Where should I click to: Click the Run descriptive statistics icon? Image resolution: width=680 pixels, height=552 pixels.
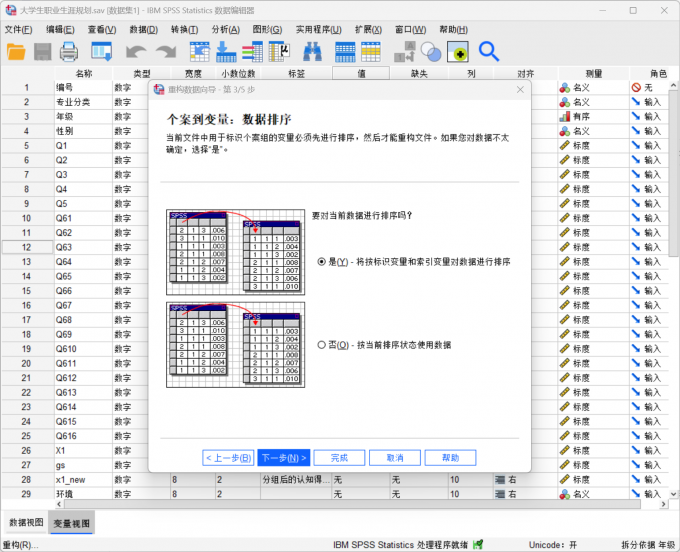(x=279, y=52)
